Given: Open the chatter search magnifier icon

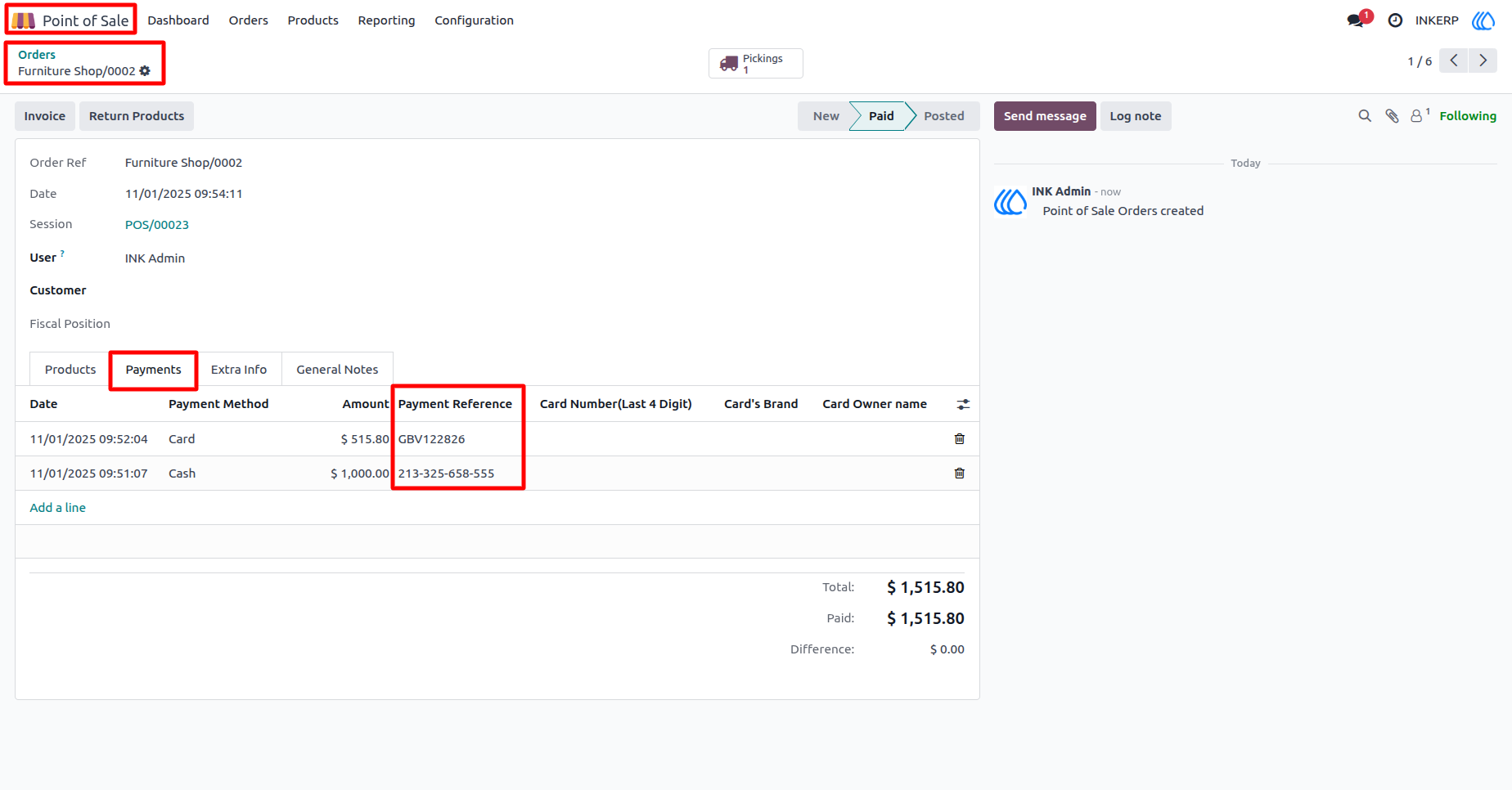Looking at the screenshot, I should coord(1365,116).
